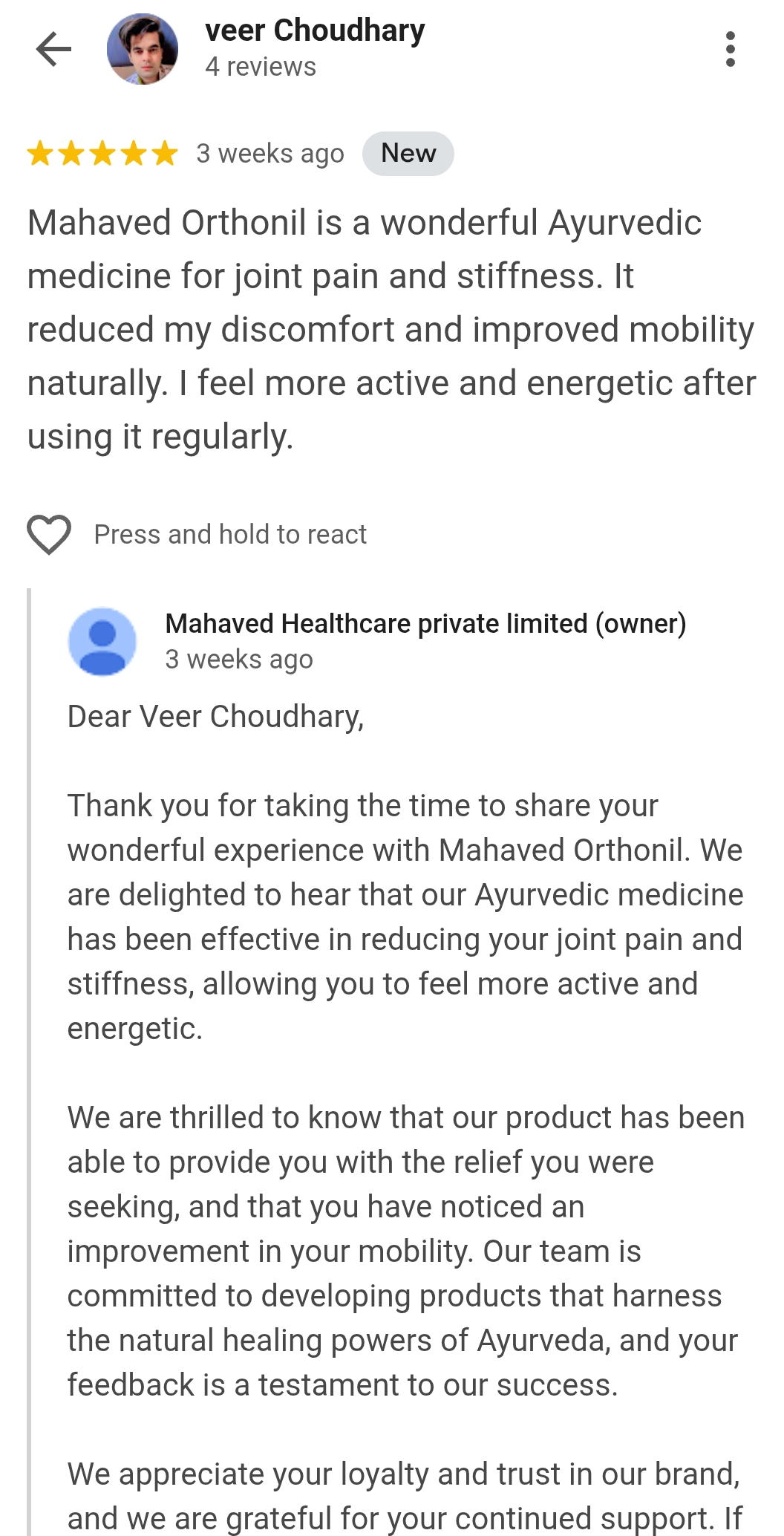Click the review text about Mahaved Orthonil
Viewport: 784px width, 1536px height.
pyautogui.click(x=391, y=329)
